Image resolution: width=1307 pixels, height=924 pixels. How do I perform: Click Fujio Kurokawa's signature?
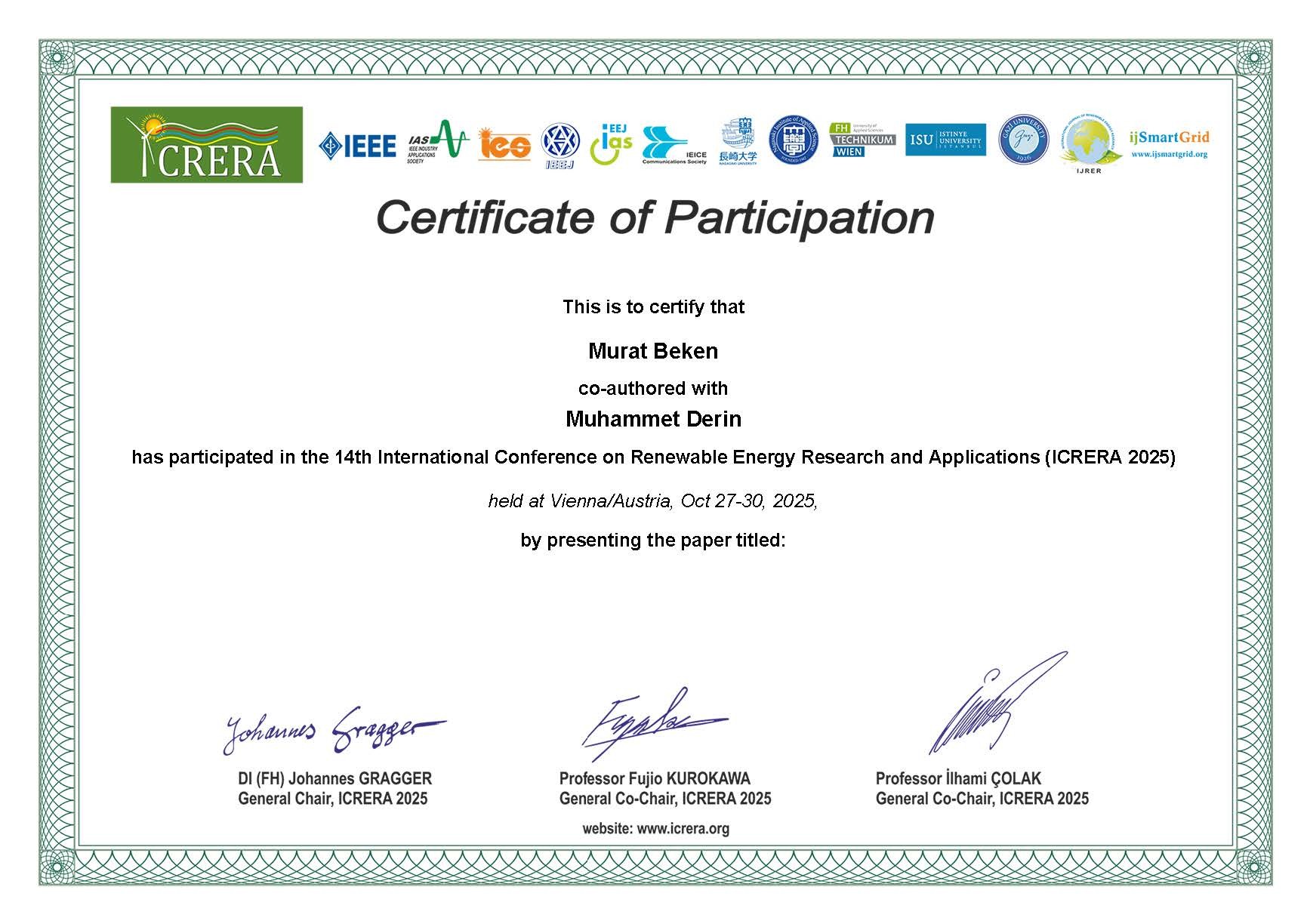point(649,723)
